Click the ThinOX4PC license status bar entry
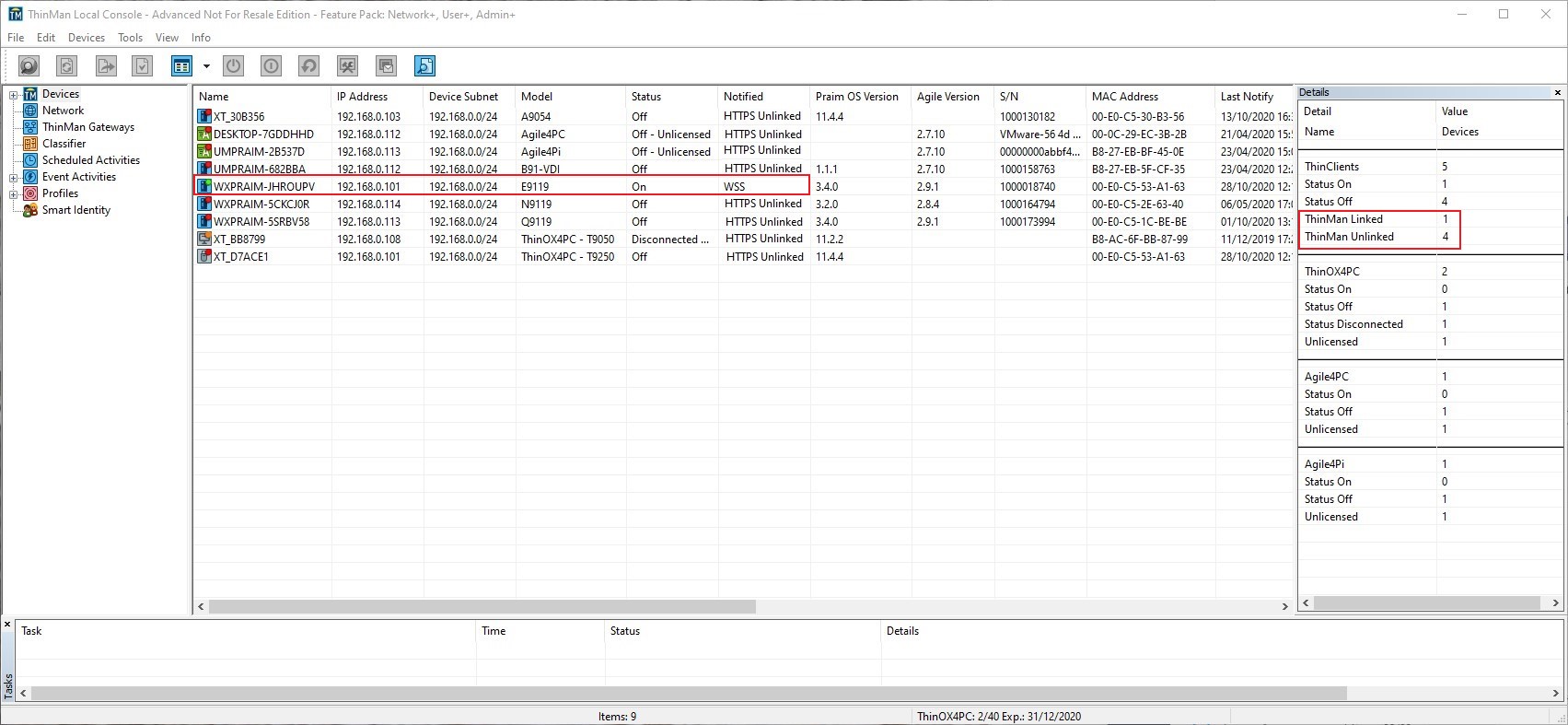 pyautogui.click(x=999, y=717)
